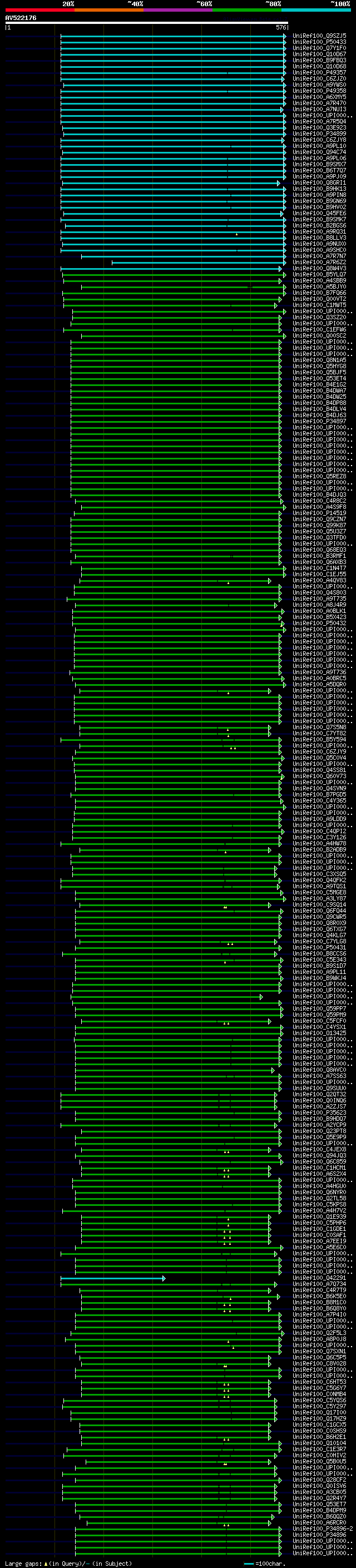Image resolution: width=356 pixels, height=1568 pixels.
Task: Click hit label UniRef100_B3RMF1
Action: coord(319,556)
